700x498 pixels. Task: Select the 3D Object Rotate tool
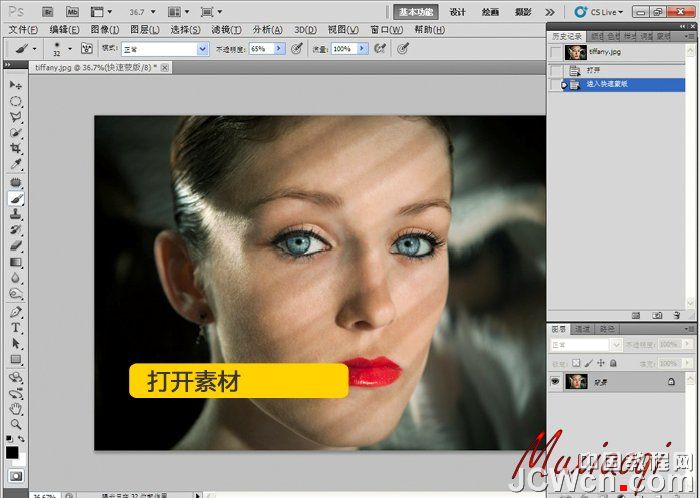click(16, 378)
